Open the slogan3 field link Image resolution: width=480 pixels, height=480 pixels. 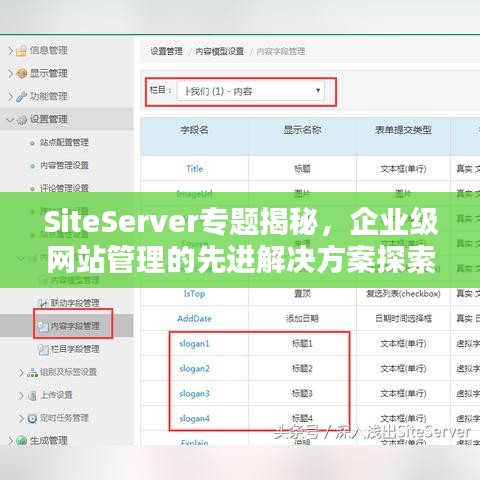click(x=194, y=394)
